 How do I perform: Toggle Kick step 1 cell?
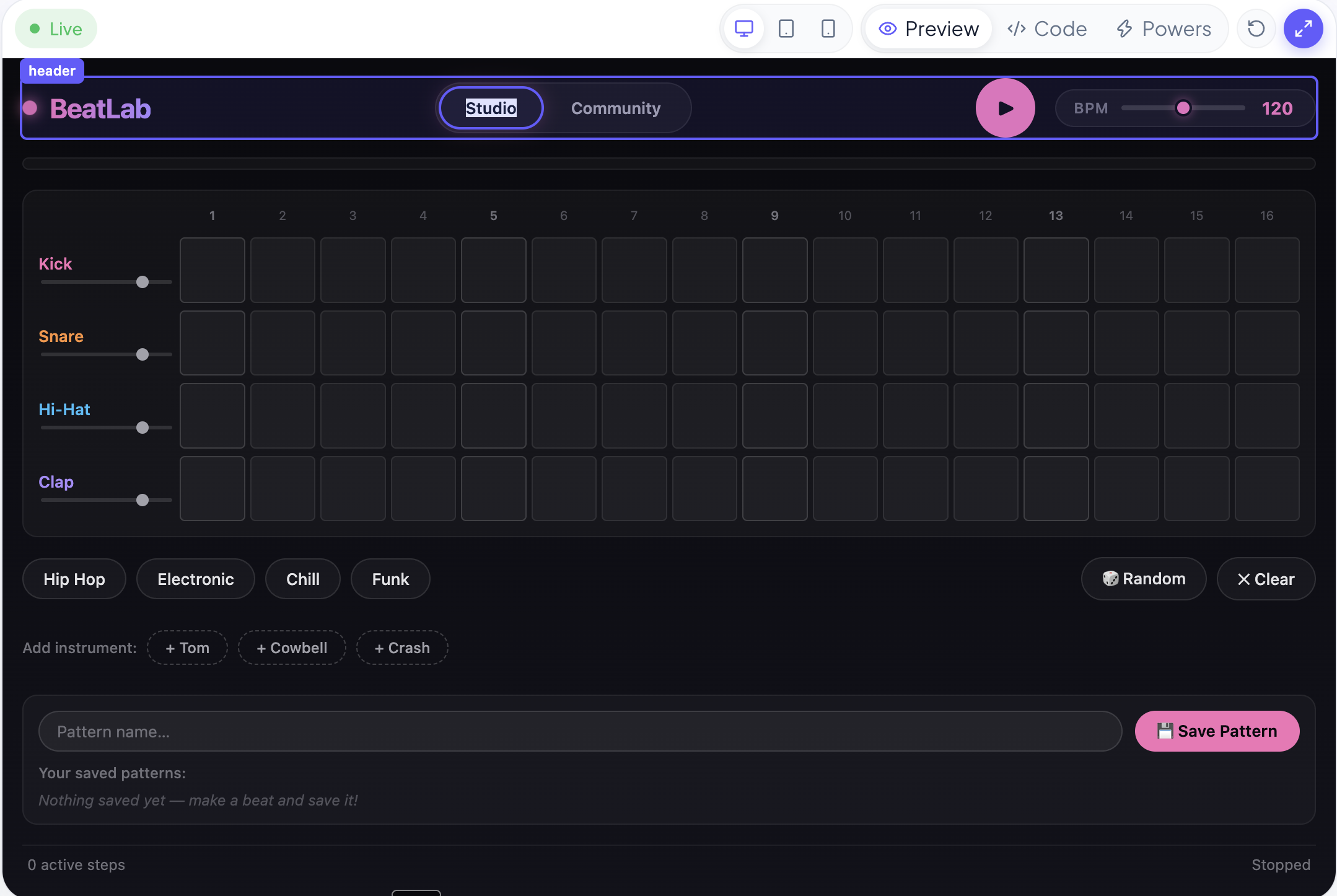coord(213,270)
